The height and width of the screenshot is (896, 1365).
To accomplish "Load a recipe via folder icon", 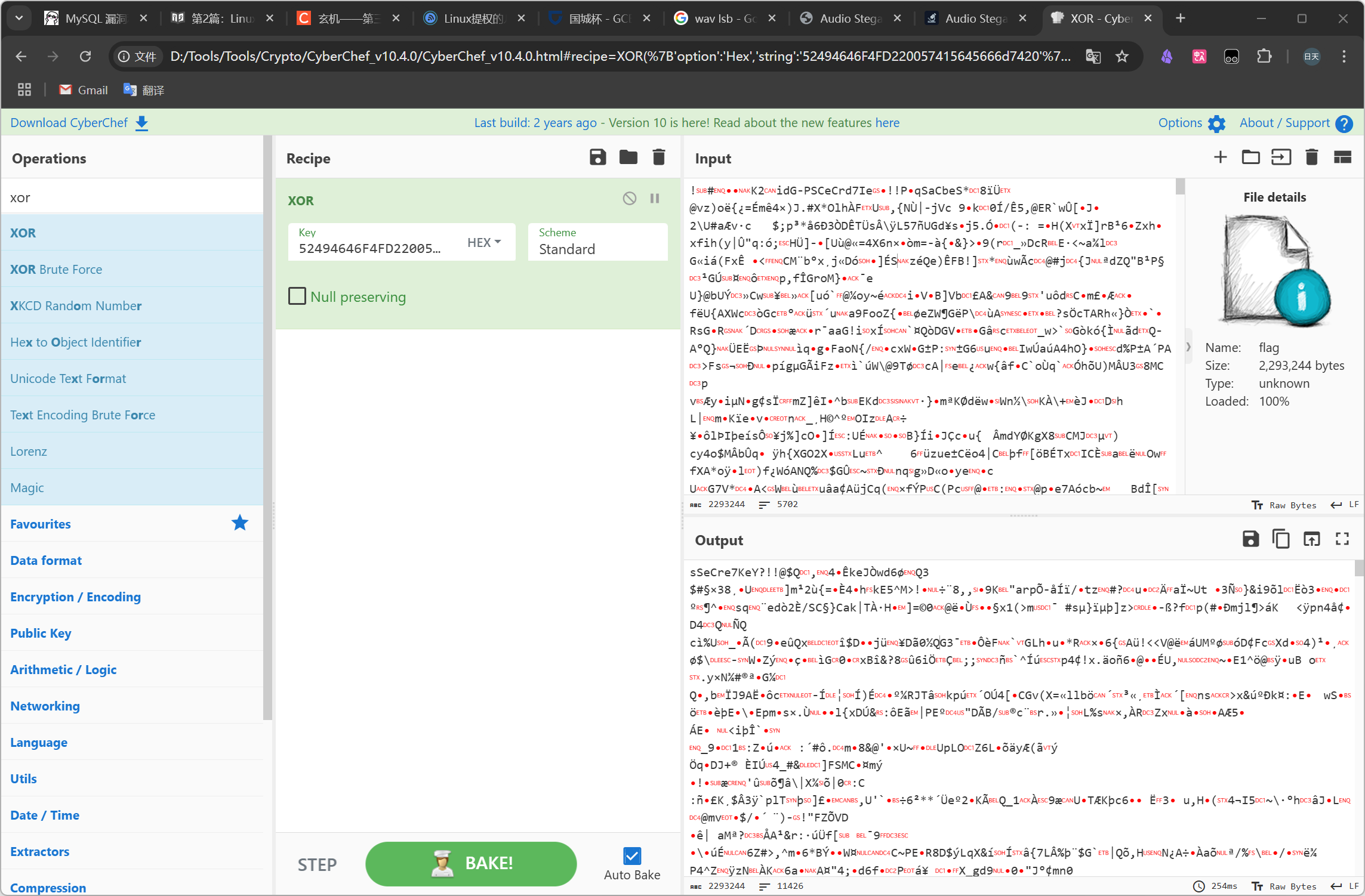I will 628,157.
